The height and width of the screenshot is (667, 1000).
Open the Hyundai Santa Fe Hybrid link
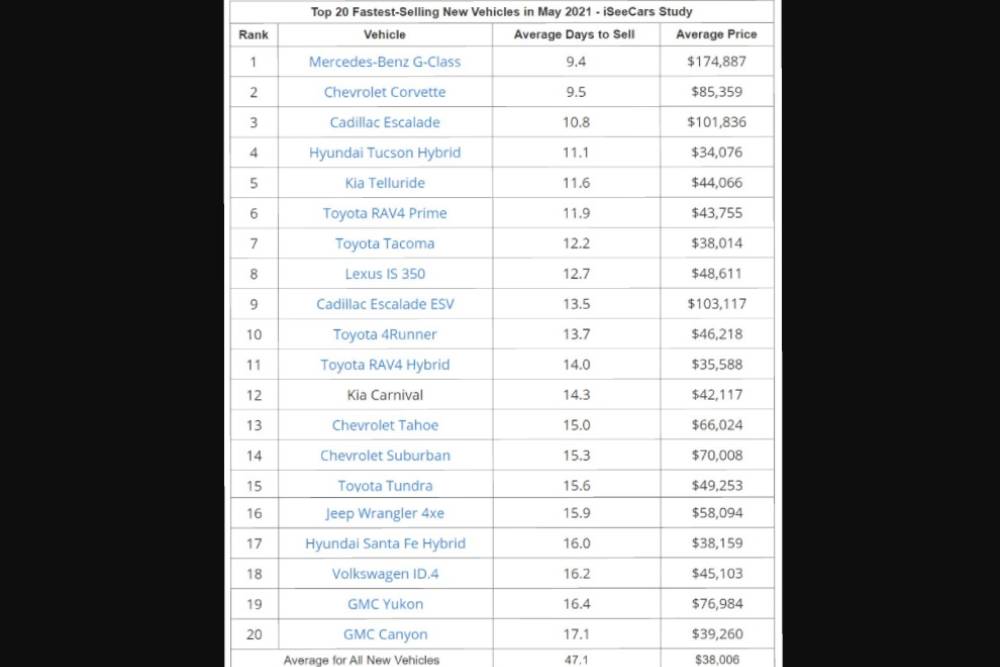coord(385,544)
